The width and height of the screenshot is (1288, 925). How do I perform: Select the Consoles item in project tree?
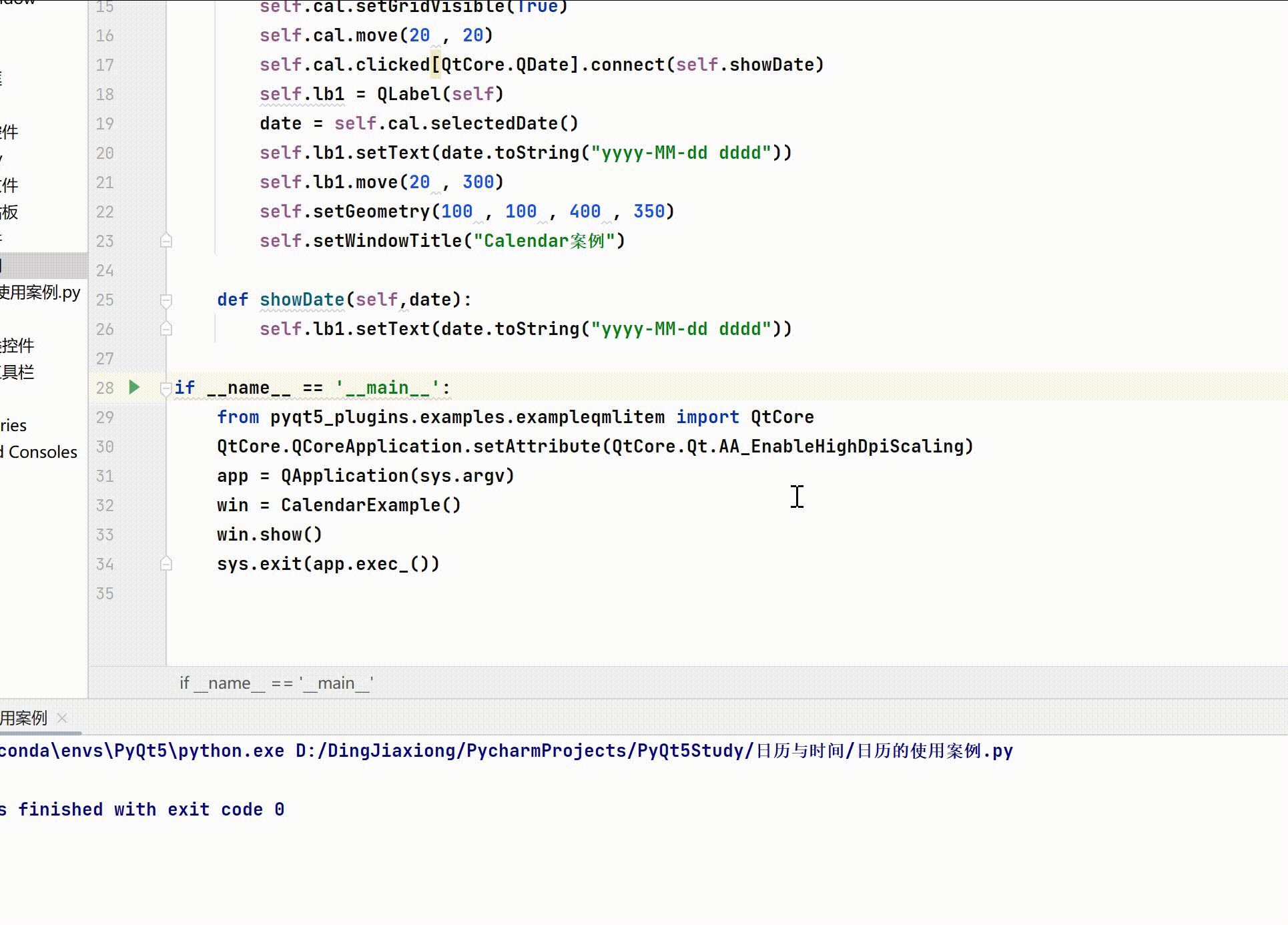point(41,452)
